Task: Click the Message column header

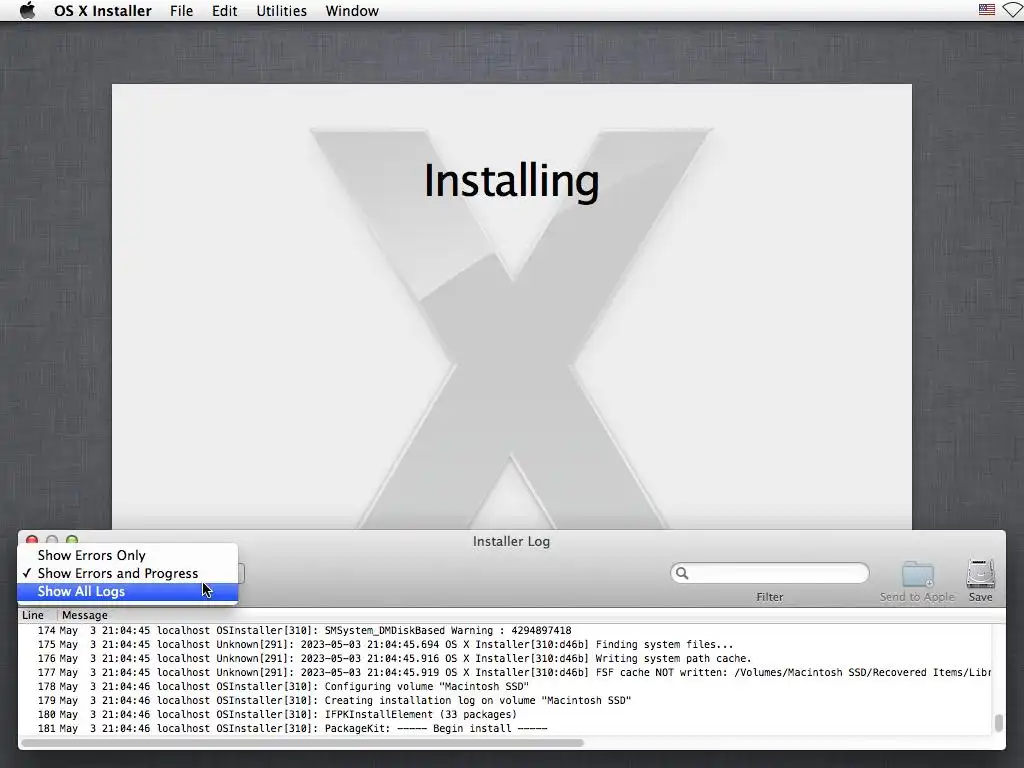Action: tap(85, 615)
